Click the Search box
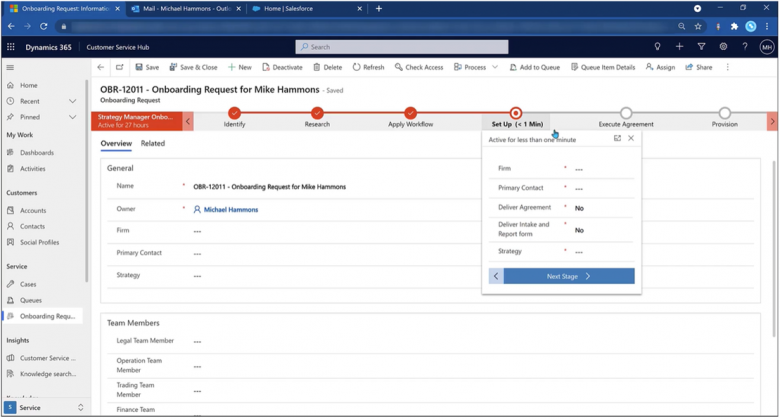The image size is (780, 419). click(402, 47)
